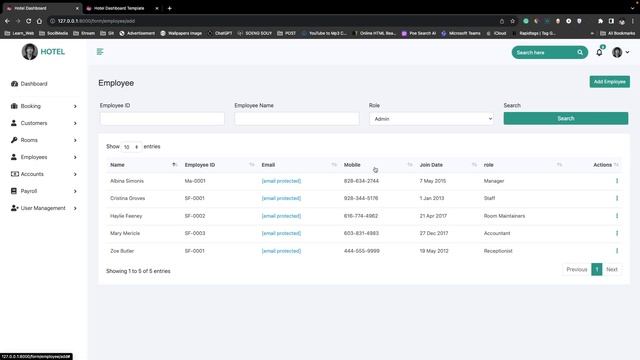The width and height of the screenshot is (640, 360).
Task: Click the Customers person icon
Action: tap(14, 123)
